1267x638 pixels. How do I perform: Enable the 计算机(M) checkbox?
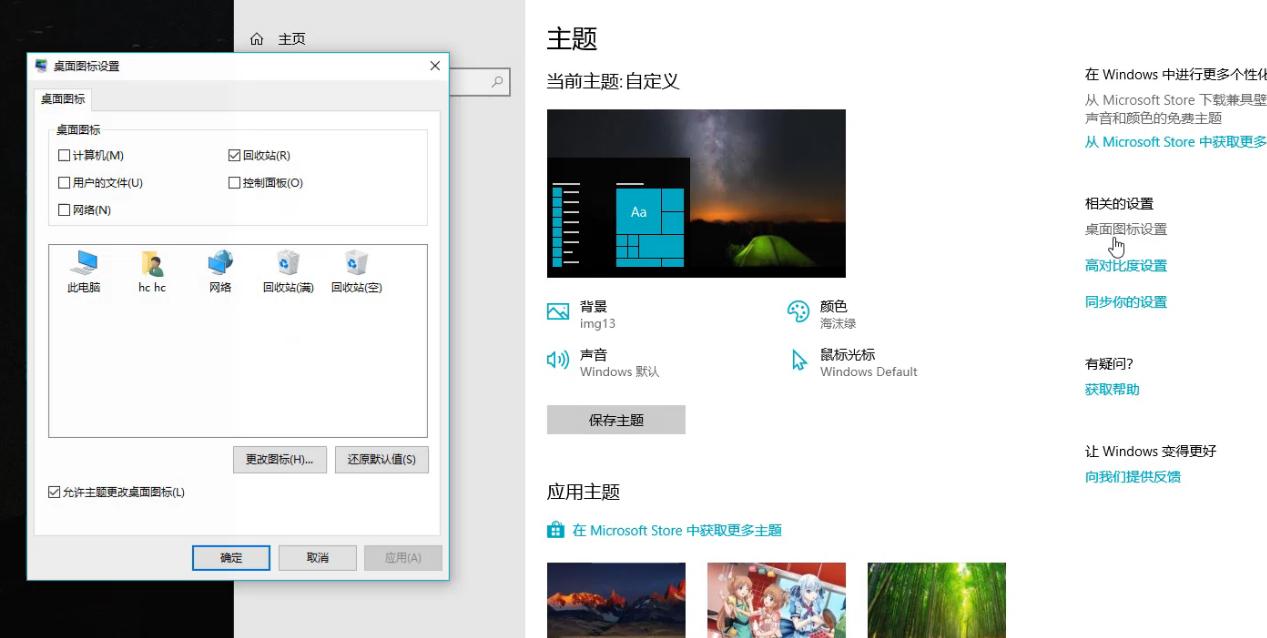pyautogui.click(x=64, y=155)
